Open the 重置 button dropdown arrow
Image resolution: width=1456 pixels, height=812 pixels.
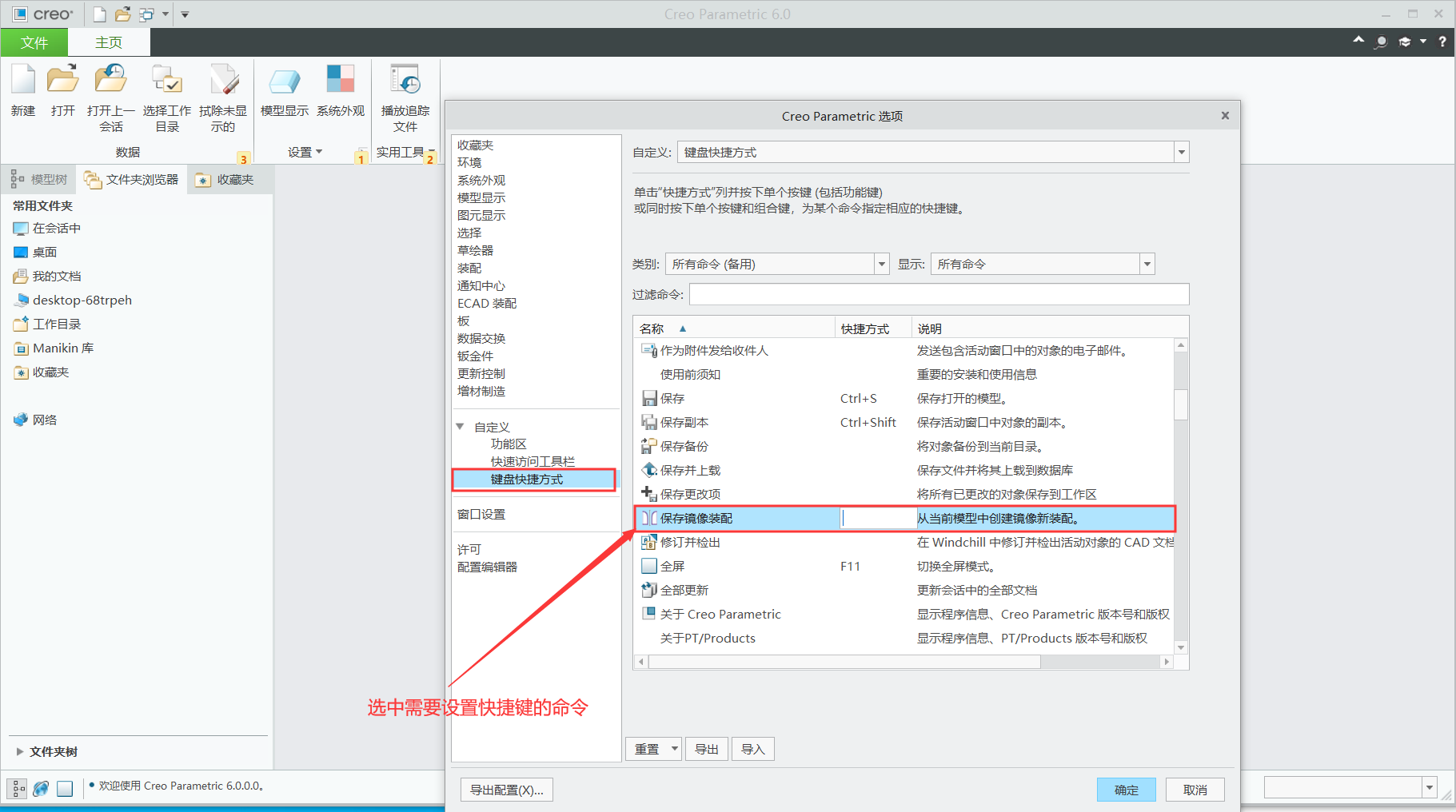click(x=675, y=749)
